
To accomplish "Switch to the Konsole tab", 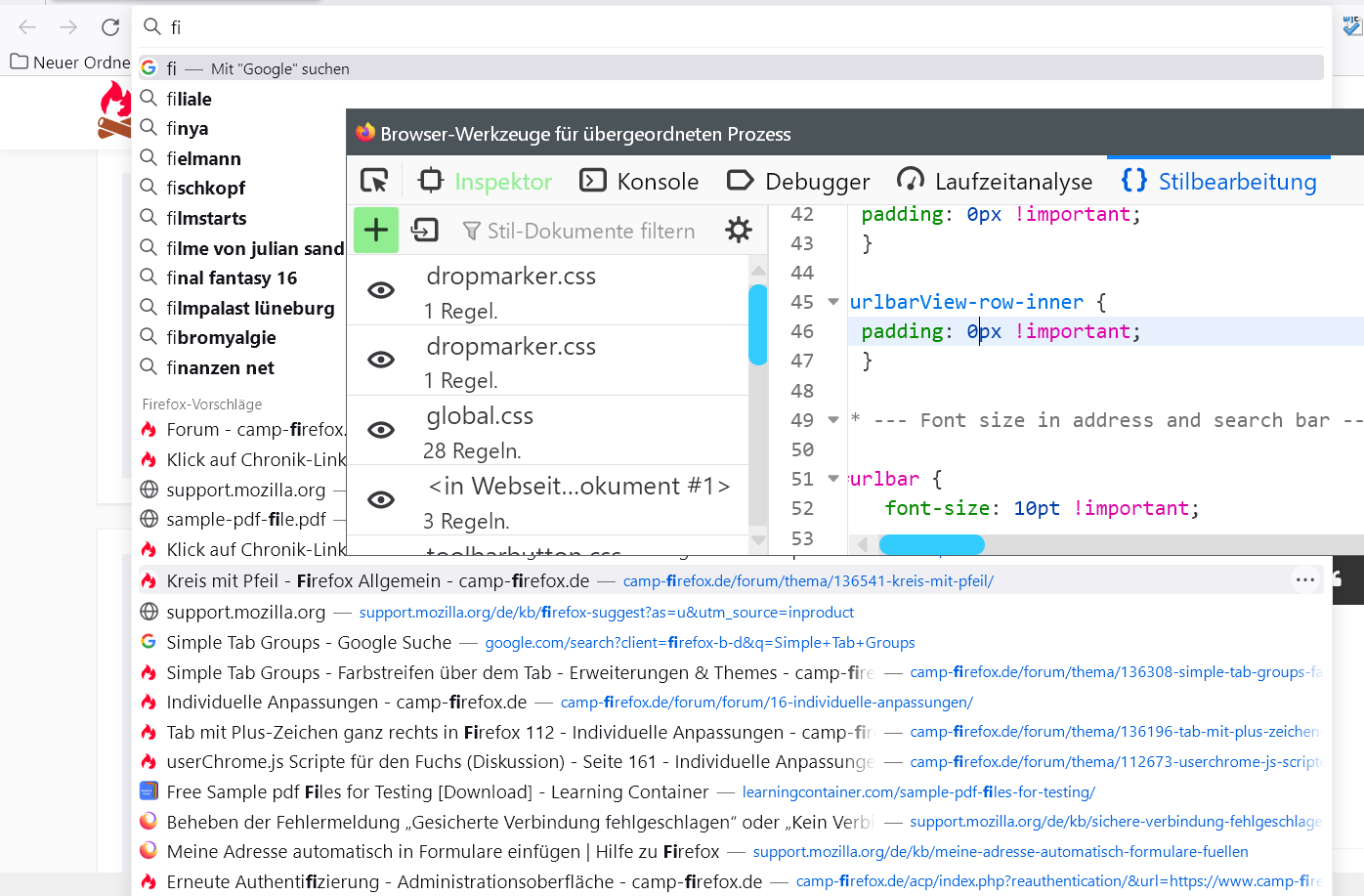I will (x=639, y=182).
